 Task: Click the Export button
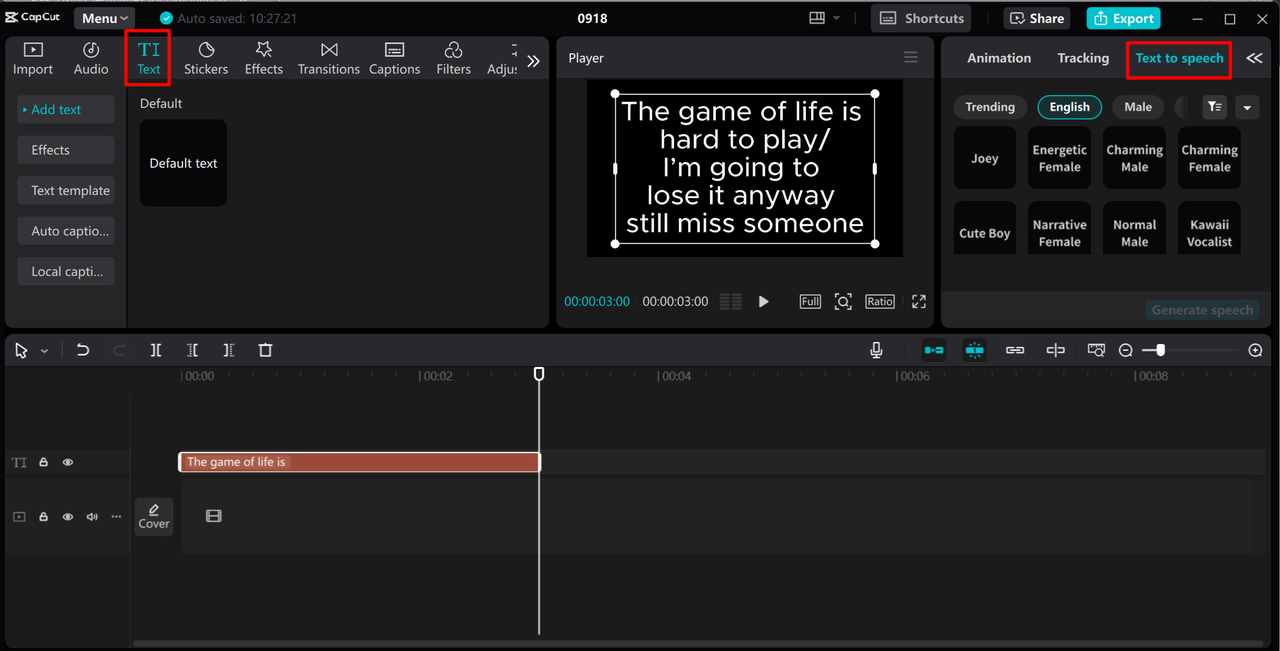1123,18
